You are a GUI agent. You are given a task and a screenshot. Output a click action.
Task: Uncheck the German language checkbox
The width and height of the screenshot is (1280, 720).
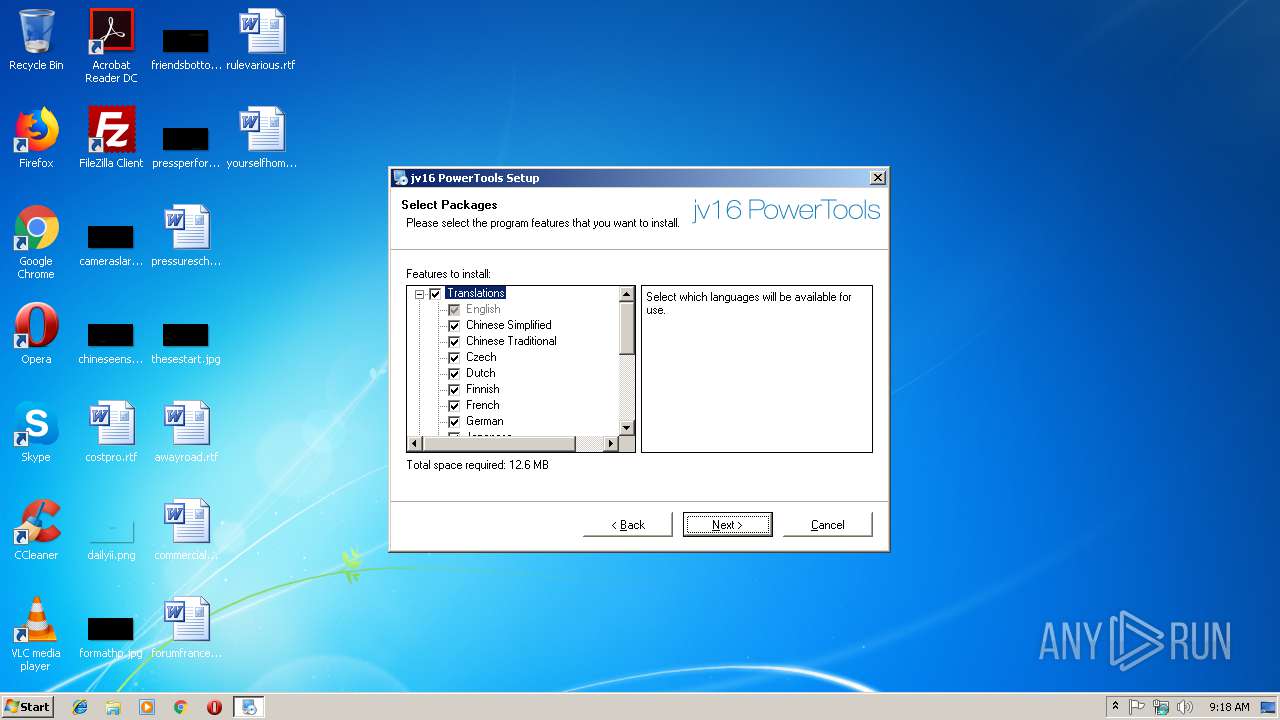pos(454,422)
